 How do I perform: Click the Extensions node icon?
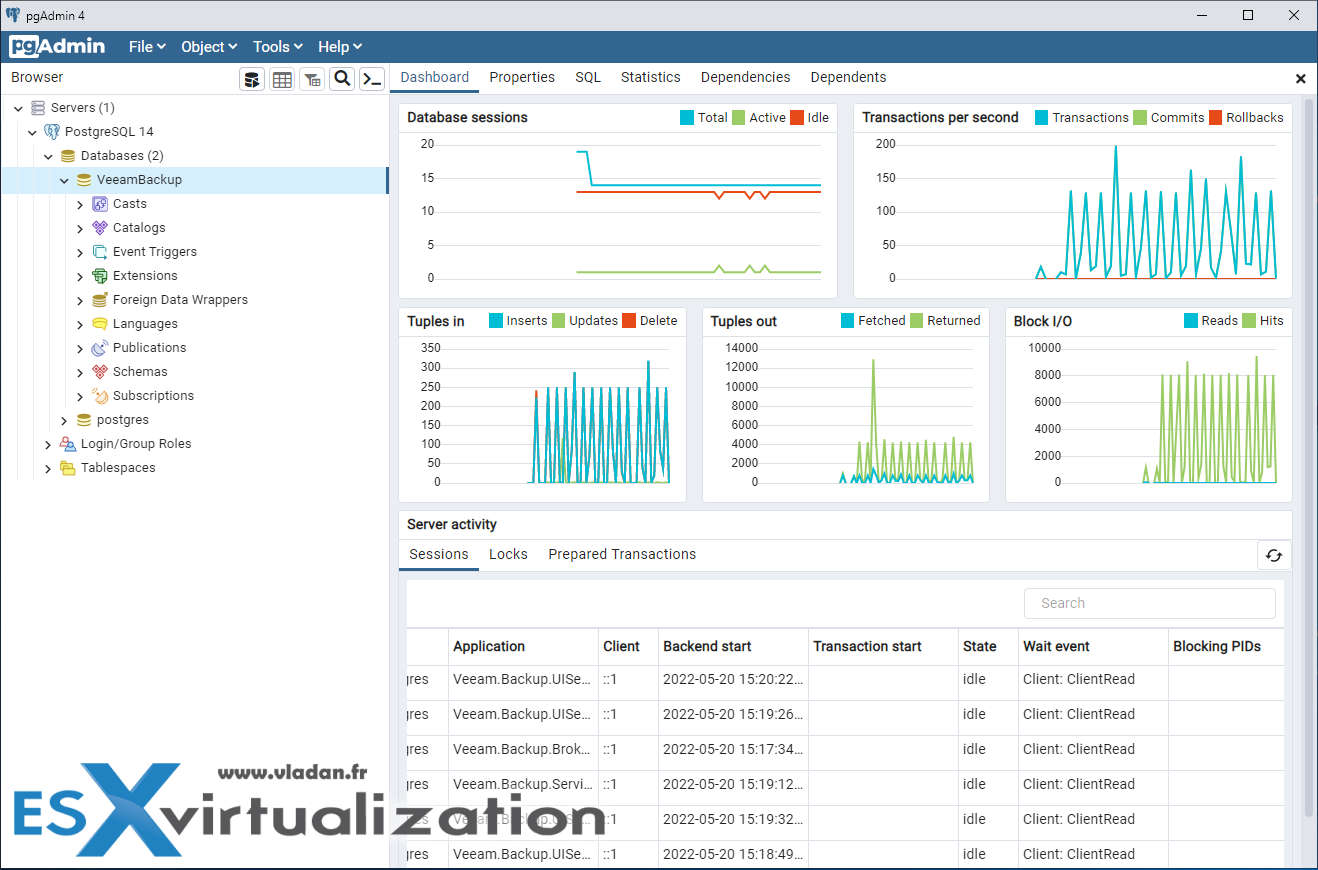click(x=100, y=276)
